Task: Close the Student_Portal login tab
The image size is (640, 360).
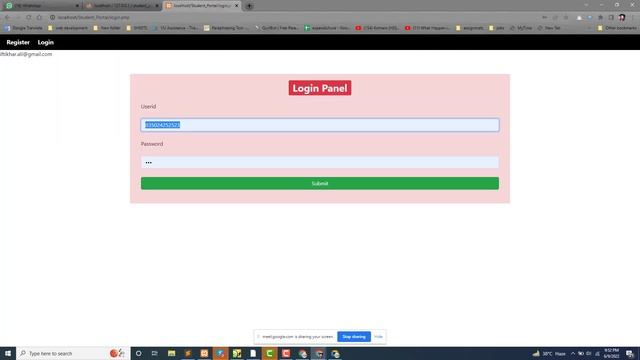Action: coord(236,6)
